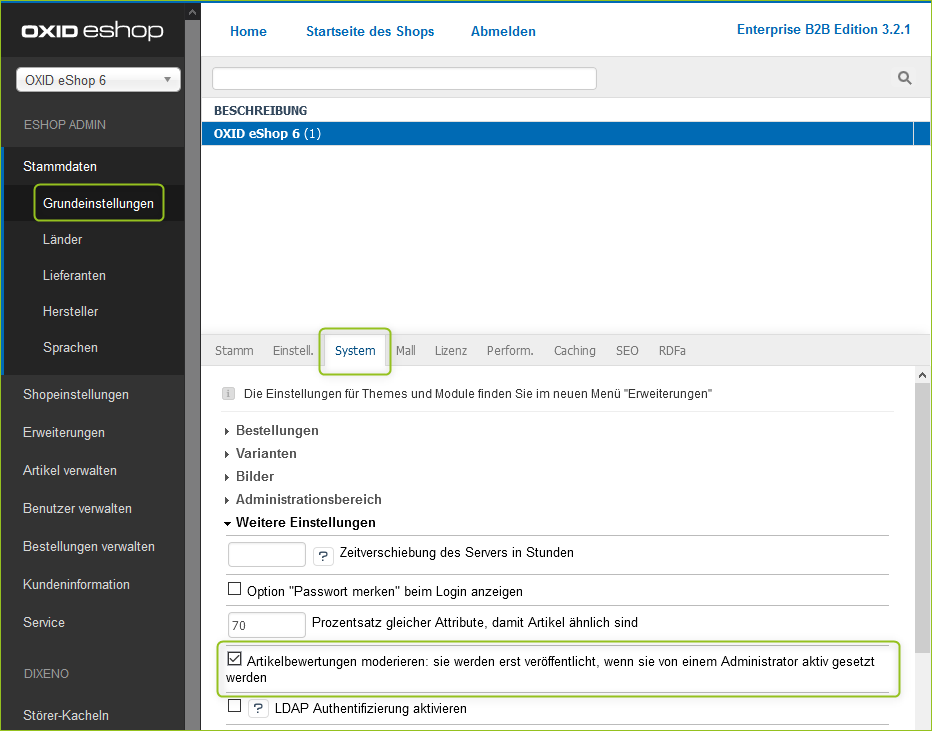Click the info icon beside themes notice

pyautogui.click(x=228, y=393)
